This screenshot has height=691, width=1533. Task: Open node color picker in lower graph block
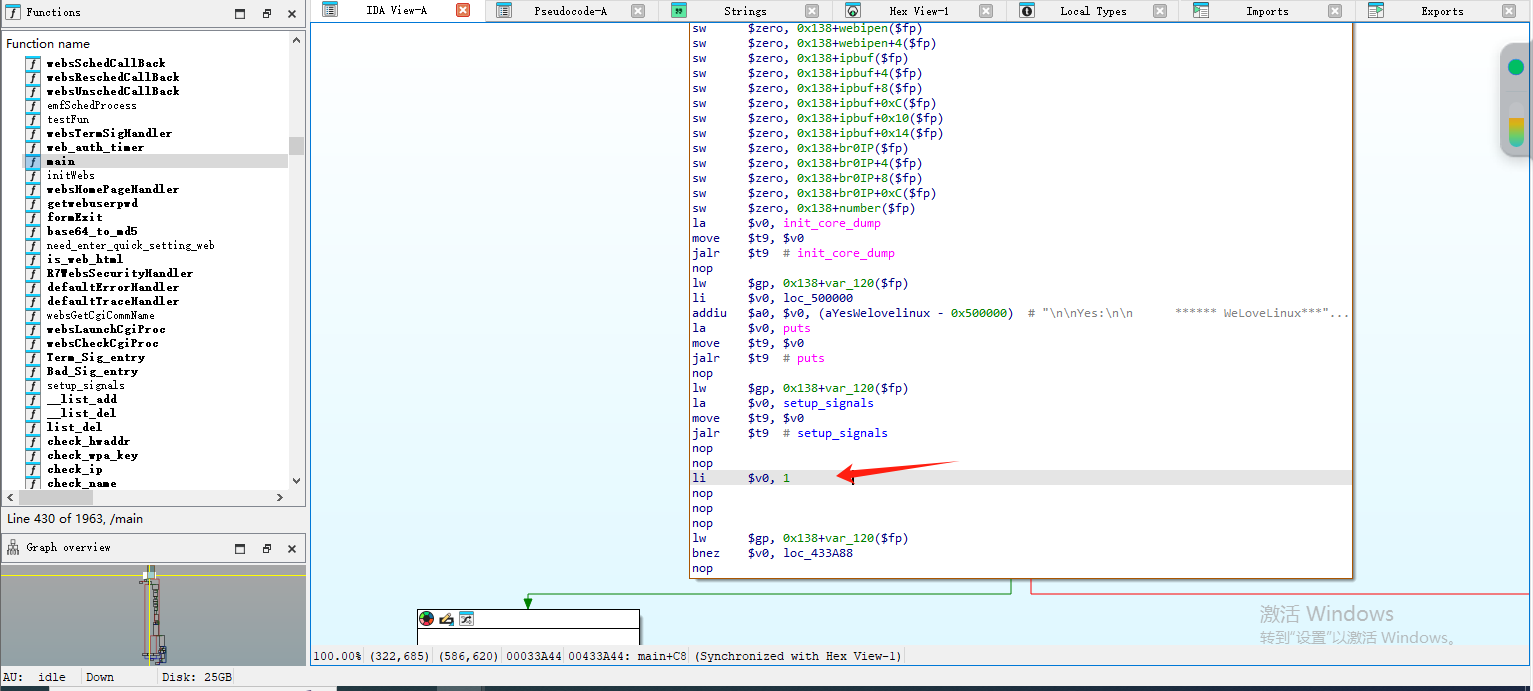tap(427, 619)
